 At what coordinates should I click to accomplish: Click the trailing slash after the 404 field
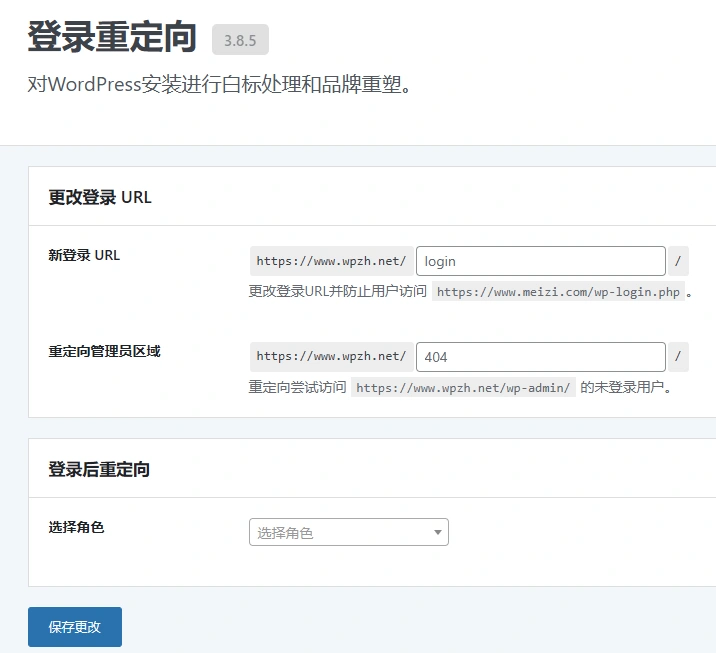click(x=678, y=357)
